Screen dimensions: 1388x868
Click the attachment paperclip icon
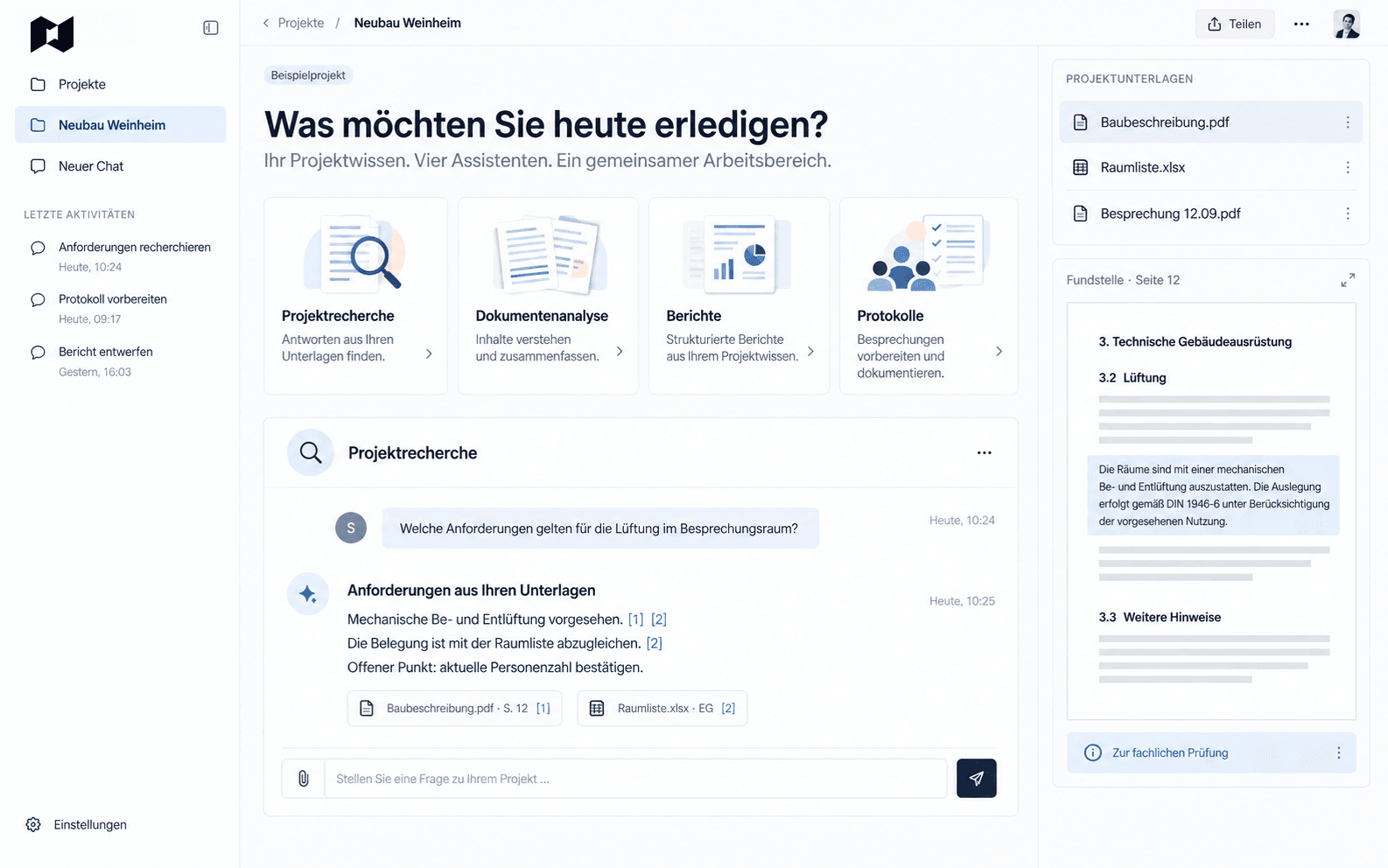point(303,779)
